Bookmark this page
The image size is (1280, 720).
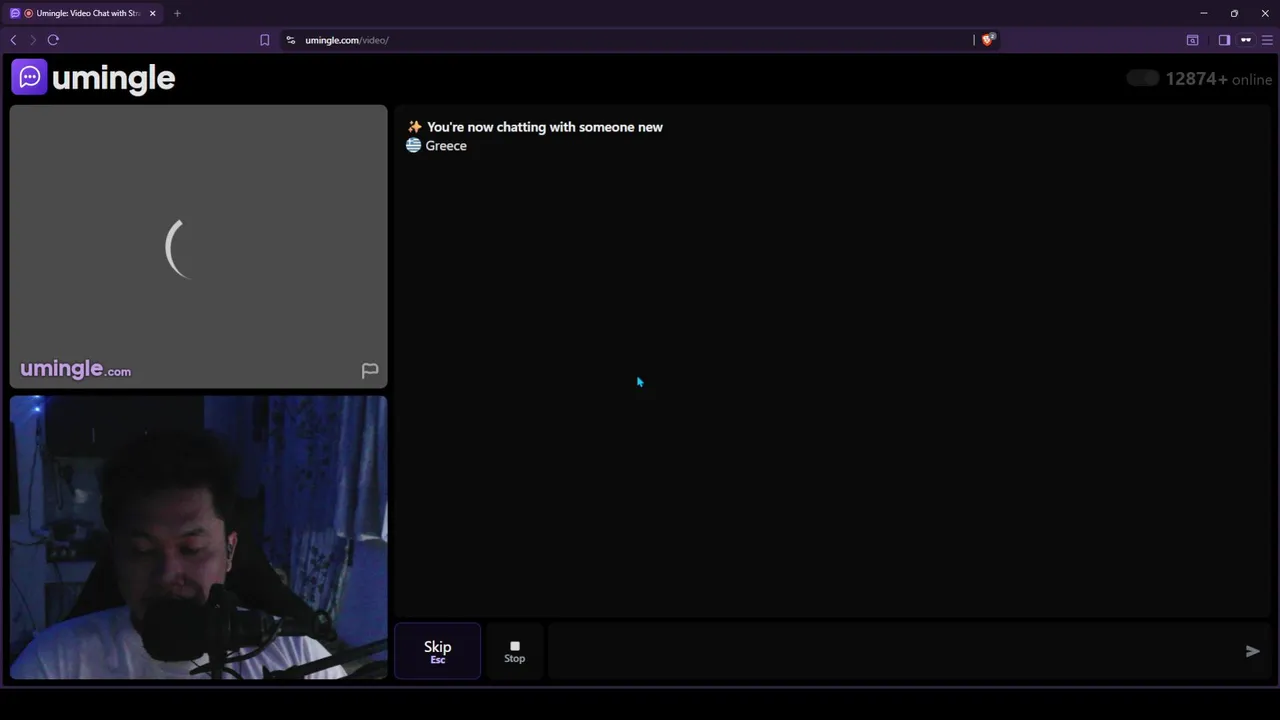click(264, 40)
